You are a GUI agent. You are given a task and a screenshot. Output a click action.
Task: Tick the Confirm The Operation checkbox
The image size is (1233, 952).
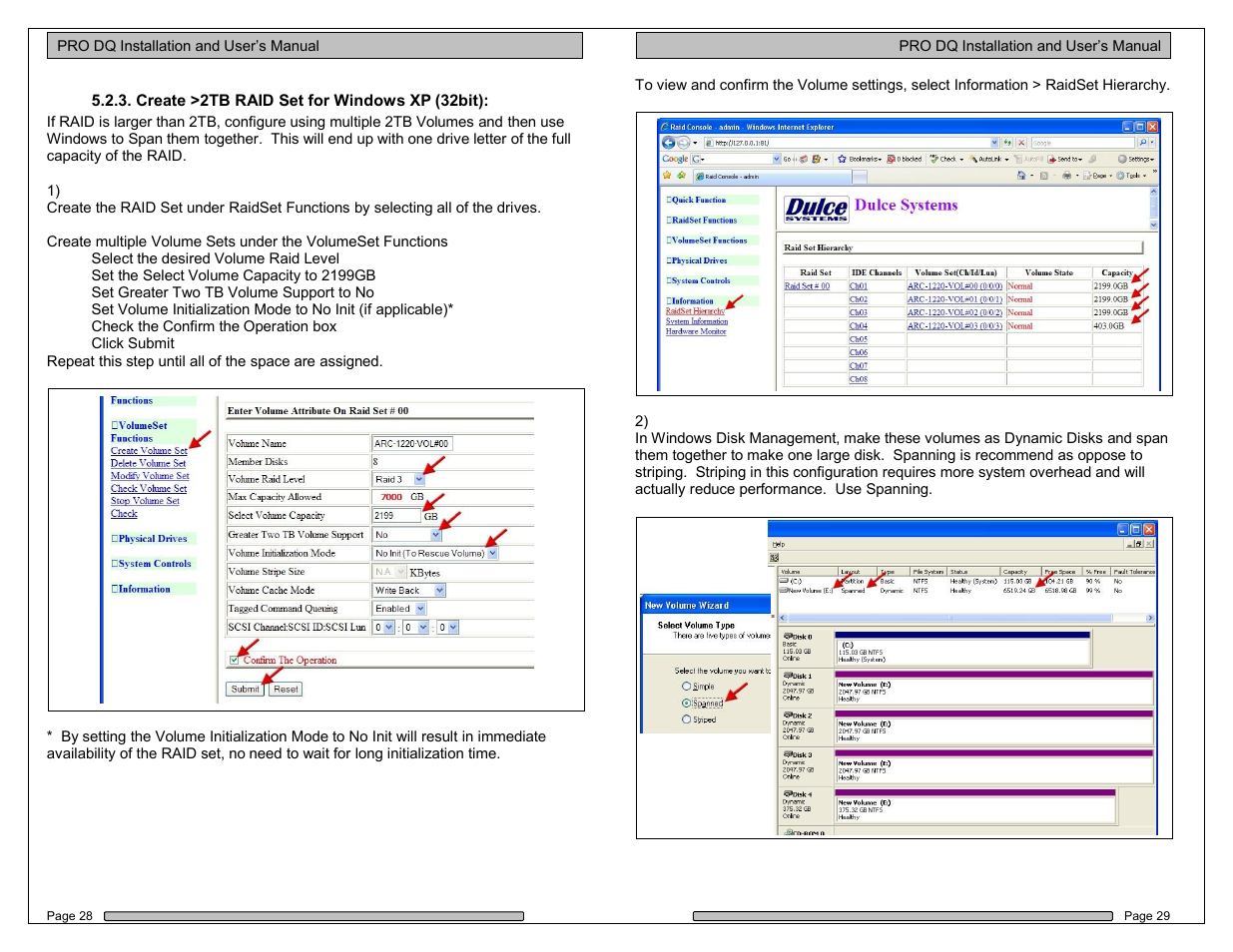point(235,660)
